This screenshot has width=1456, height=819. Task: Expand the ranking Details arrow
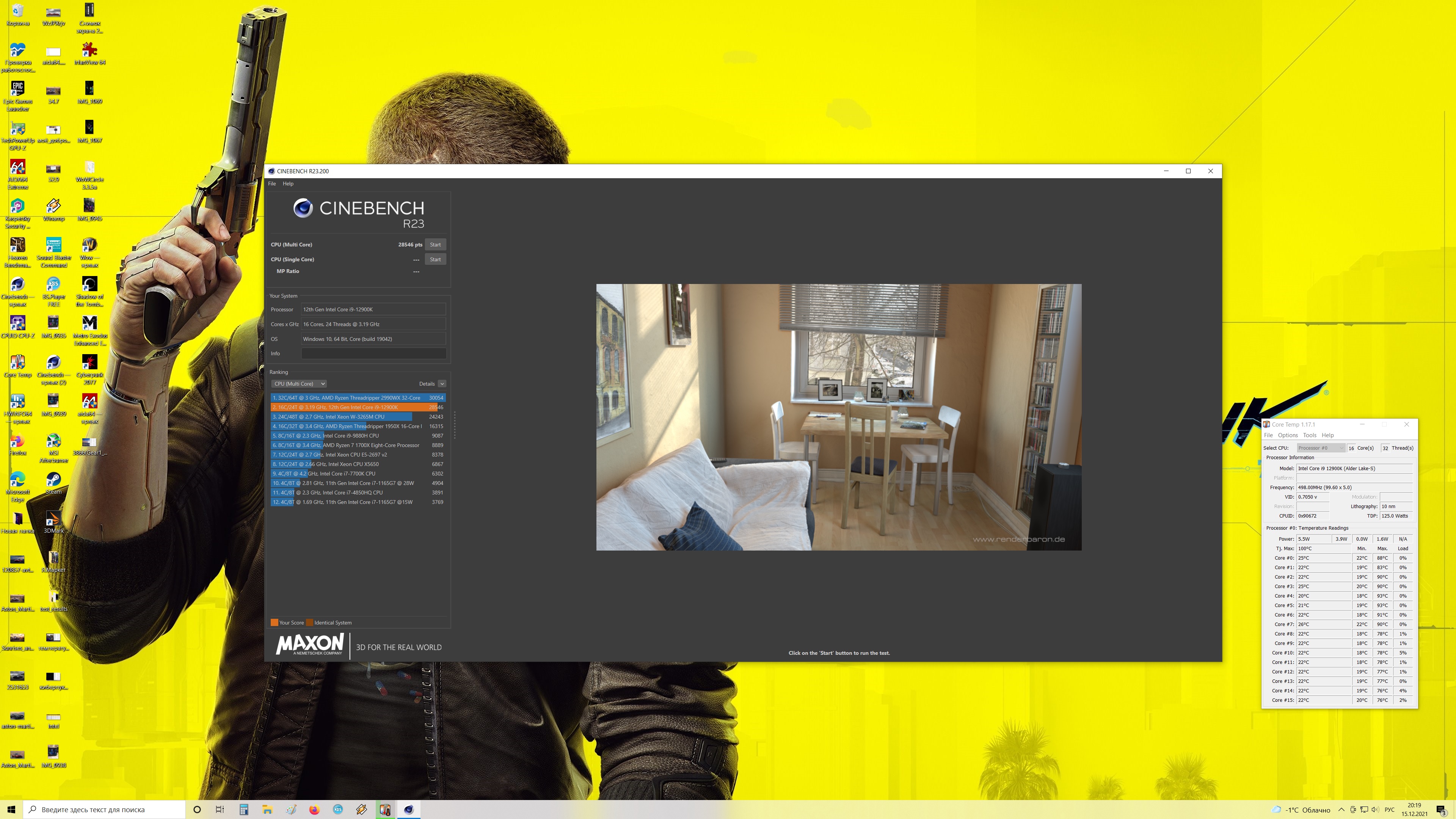tap(442, 384)
